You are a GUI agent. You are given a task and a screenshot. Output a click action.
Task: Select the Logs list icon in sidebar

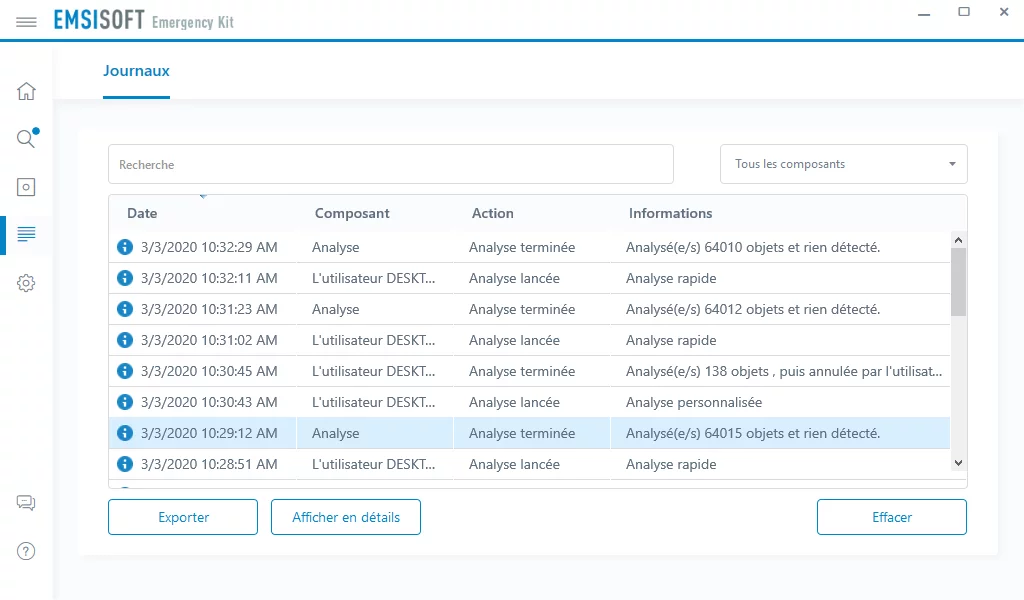pyautogui.click(x=26, y=234)
